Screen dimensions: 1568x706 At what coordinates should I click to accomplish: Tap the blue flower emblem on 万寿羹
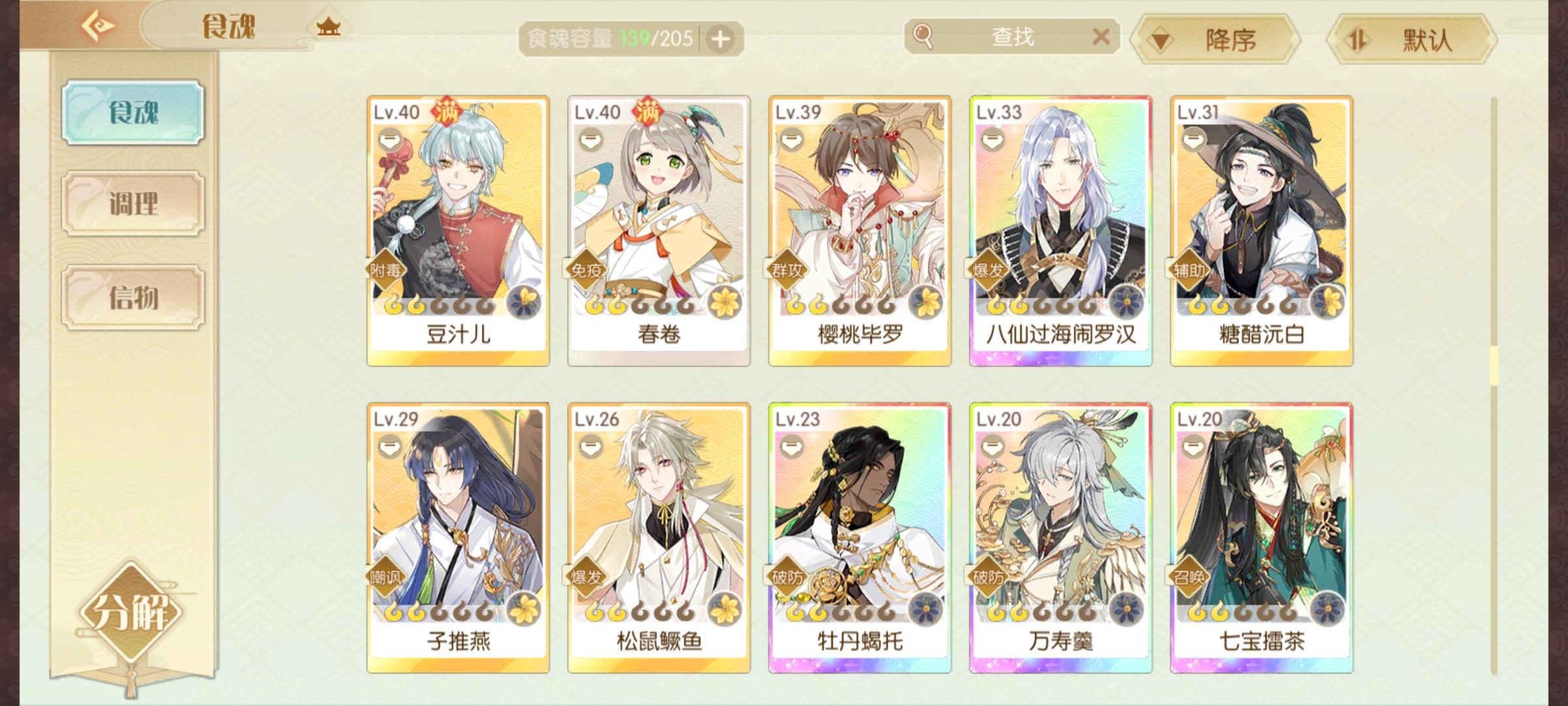point(1126,609)
